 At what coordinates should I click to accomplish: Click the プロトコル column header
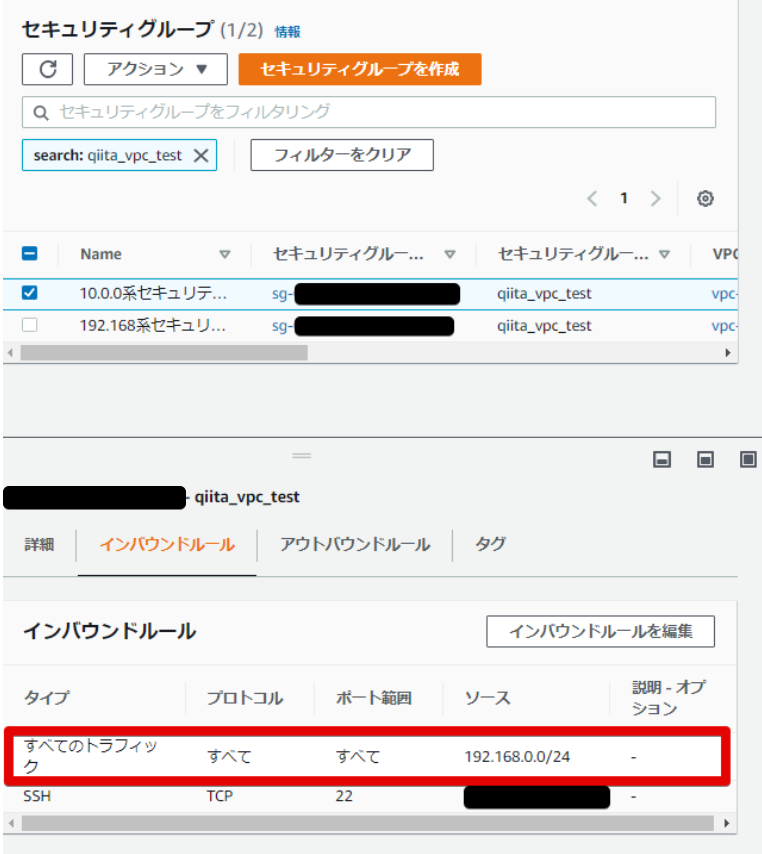point(245,698)
